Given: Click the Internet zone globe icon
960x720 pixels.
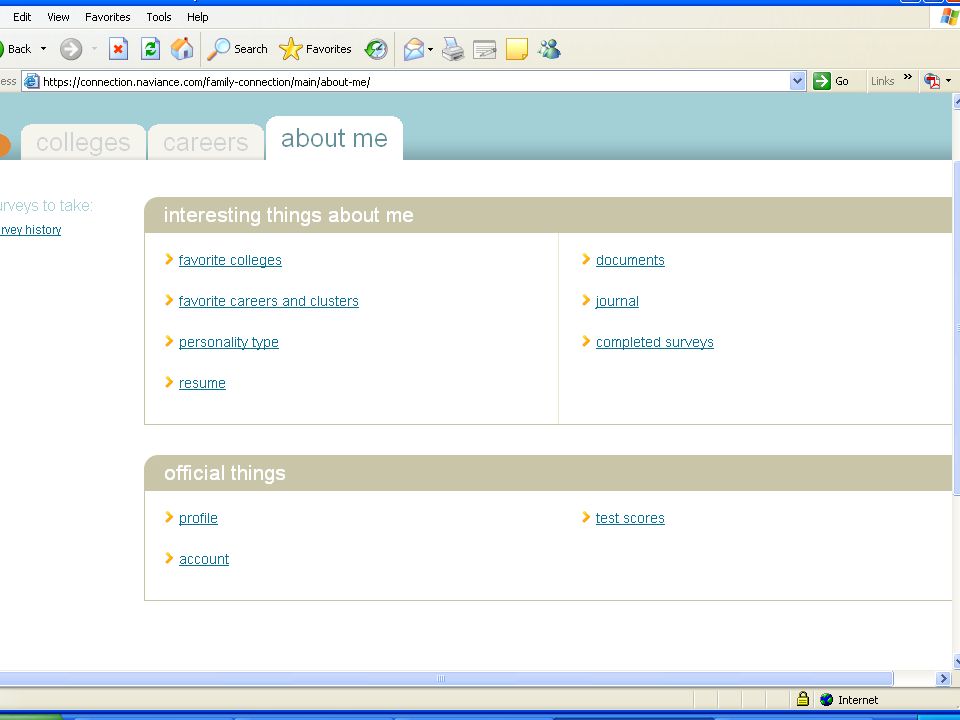Looking at the screenshot, I should (x=827, y=699).
